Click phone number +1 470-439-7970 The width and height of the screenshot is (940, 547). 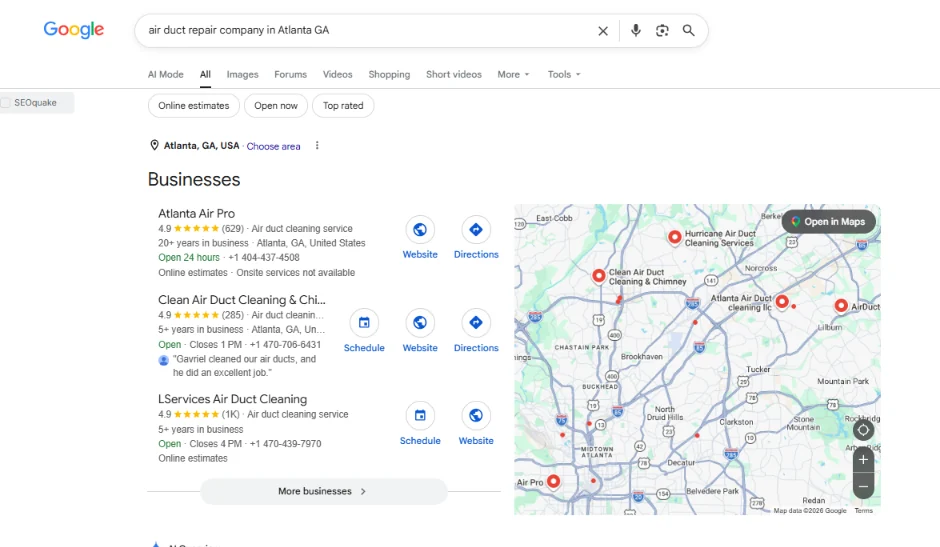pyautogui.click(x=285, y=444)
